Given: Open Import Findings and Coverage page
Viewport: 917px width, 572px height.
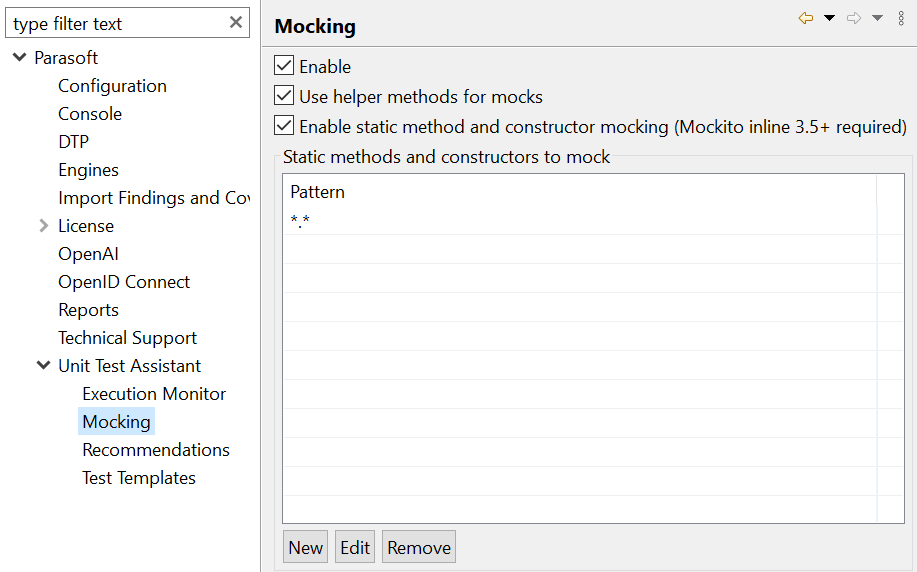Looking at the screenshot, I should pyautogui.click(x=154, y=198).
